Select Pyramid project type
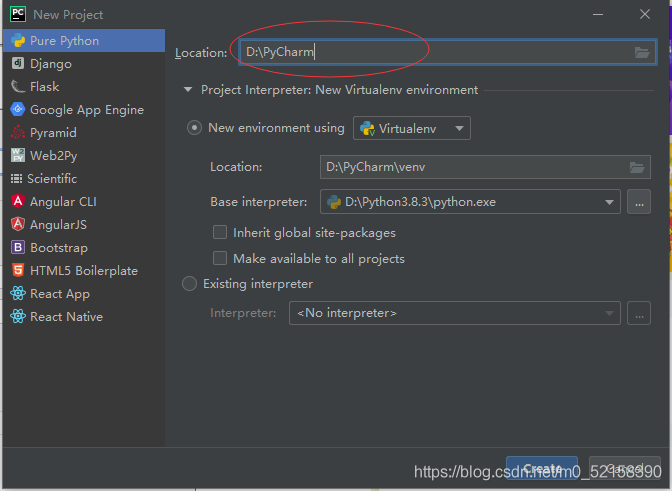The height and width of the screenshot is (491, 672). [x=84, y=133]
